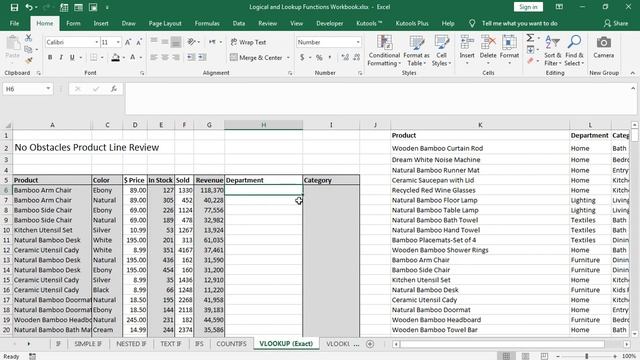Apply the fill color bucket swatch
640x360 pixels.
point(116,58)
